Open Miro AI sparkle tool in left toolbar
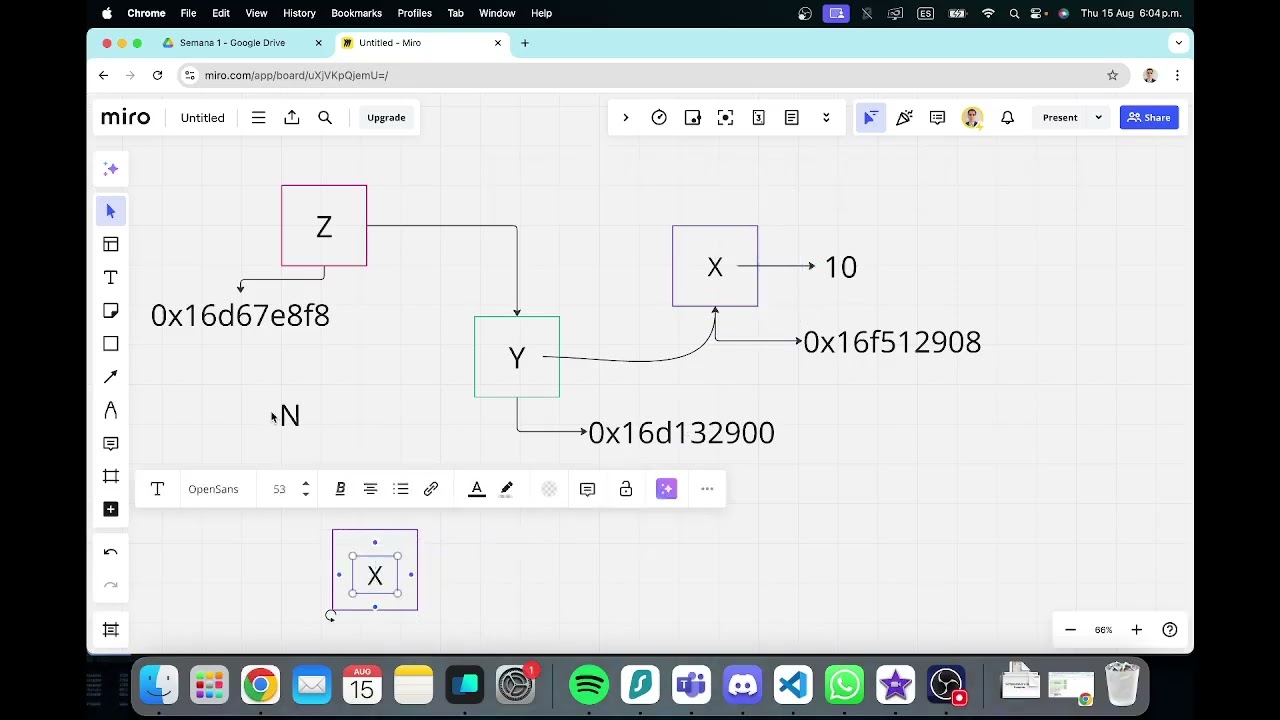Image resolution: width=1280 pixels, height=720 pixels. tap(111, 169)
